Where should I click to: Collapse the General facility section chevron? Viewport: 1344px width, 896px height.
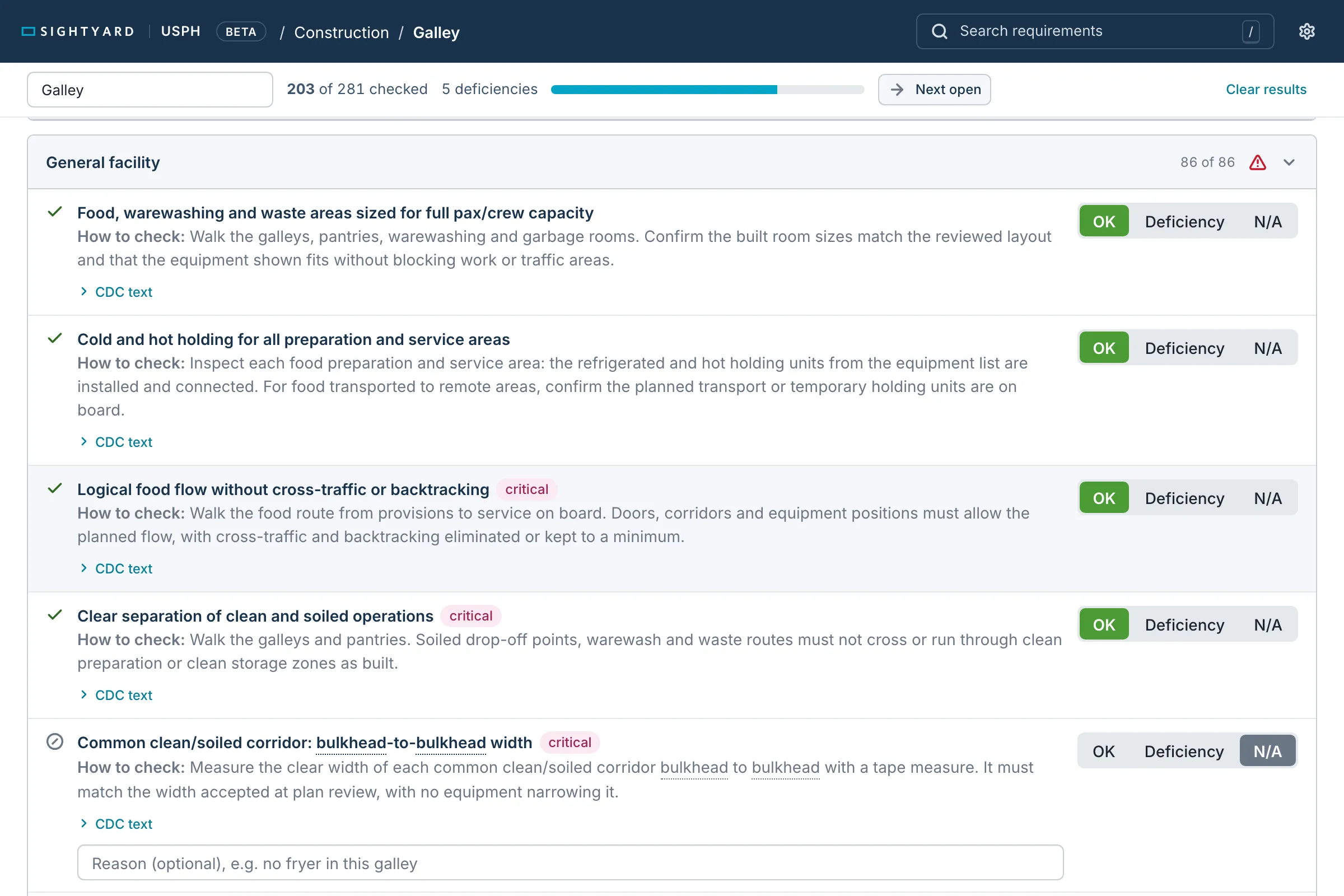1289,162
